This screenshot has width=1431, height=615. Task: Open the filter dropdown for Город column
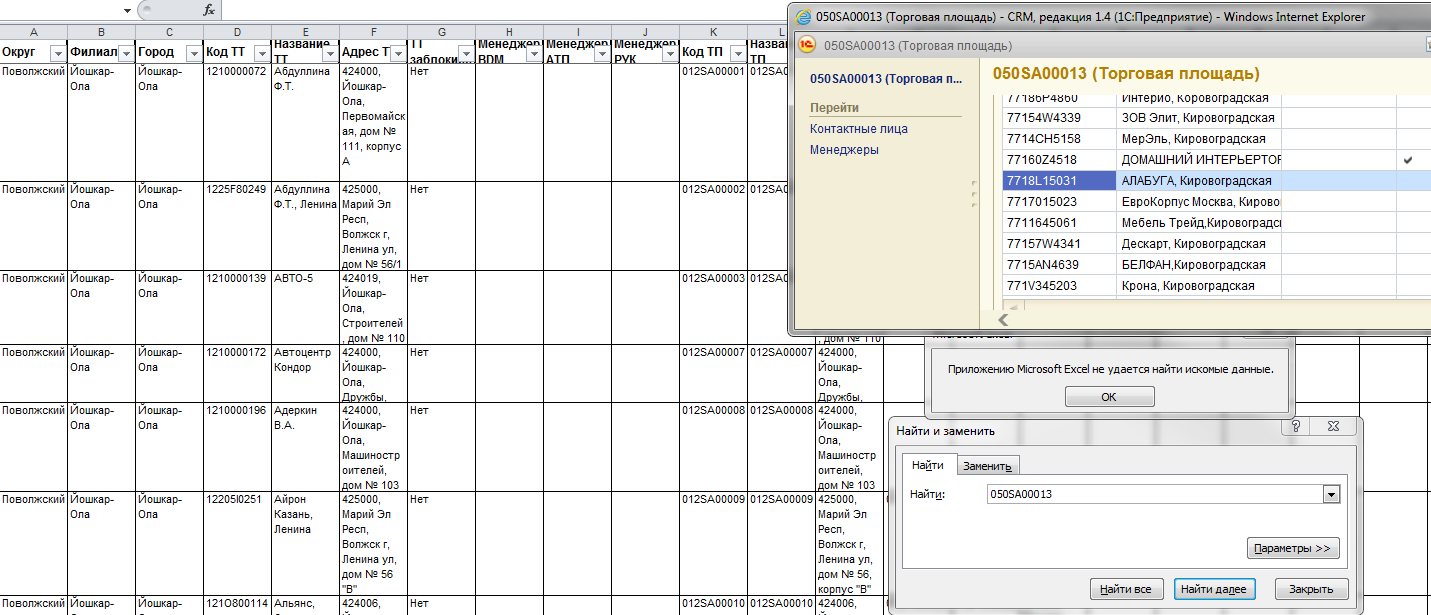194,53
